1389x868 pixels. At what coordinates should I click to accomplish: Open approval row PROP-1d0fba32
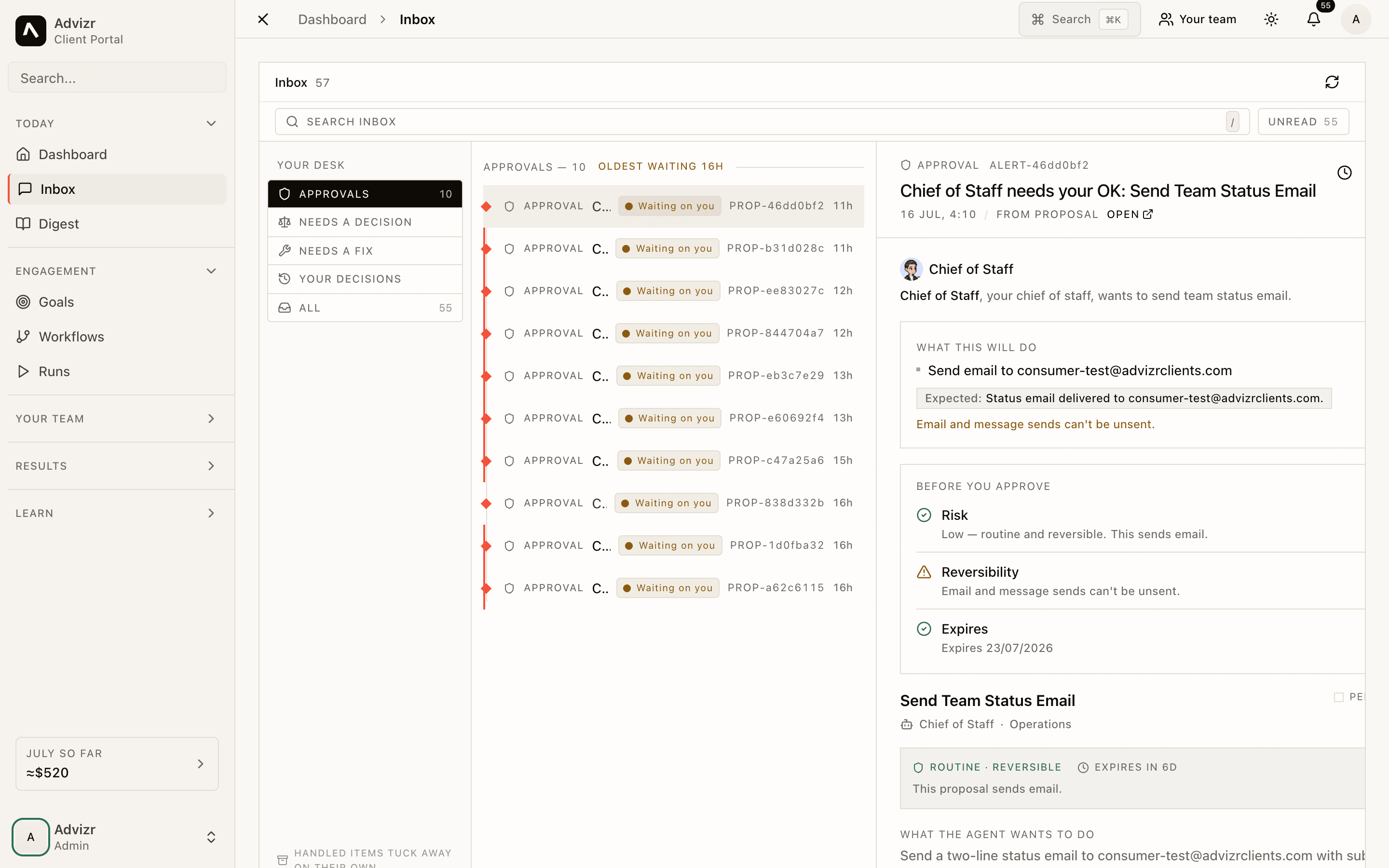tap(673, 546)
